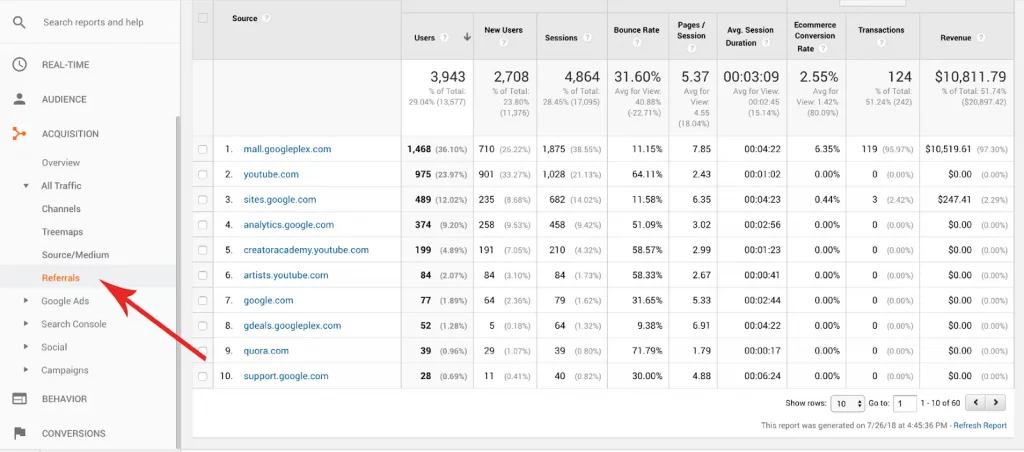The image size is (1024, 452).
Task: Click the Real-Time clock icon
Action: [x=20, y=65]
